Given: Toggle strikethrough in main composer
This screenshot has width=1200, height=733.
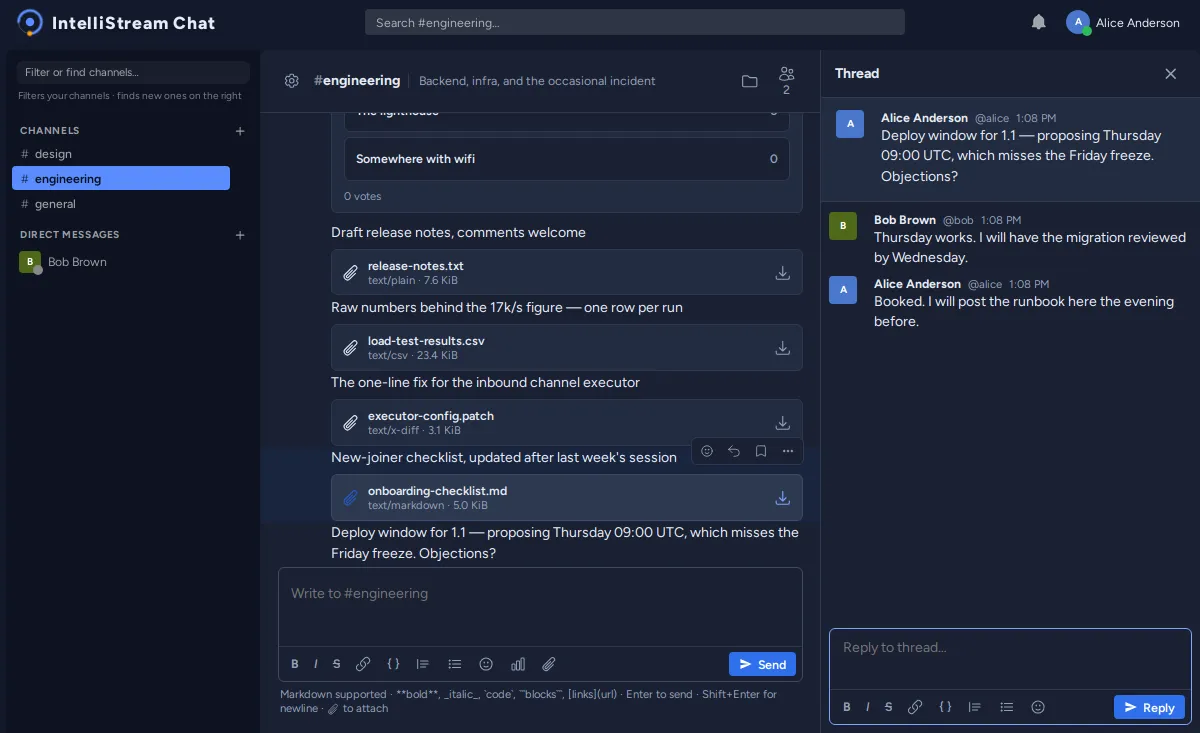Looking at the screenshot, I should [x=337, y=664].
